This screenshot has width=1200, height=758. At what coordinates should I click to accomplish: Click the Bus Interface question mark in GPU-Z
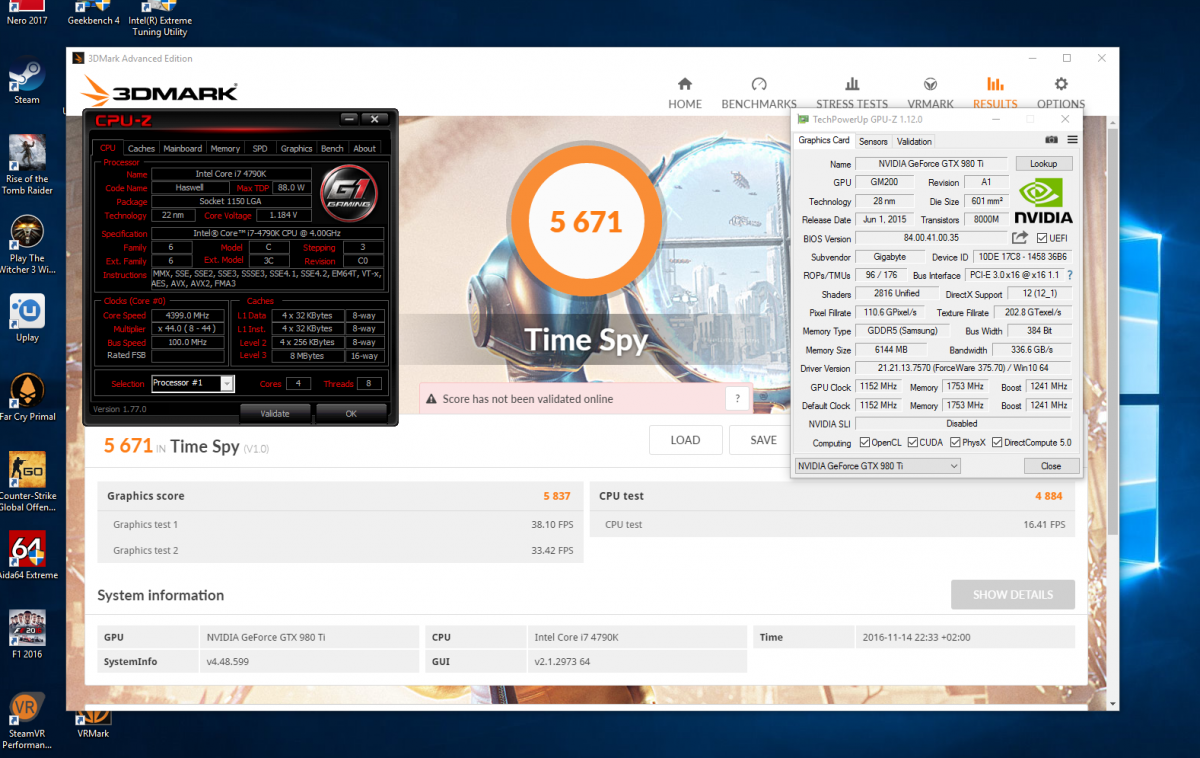(x=1070, y=275)
